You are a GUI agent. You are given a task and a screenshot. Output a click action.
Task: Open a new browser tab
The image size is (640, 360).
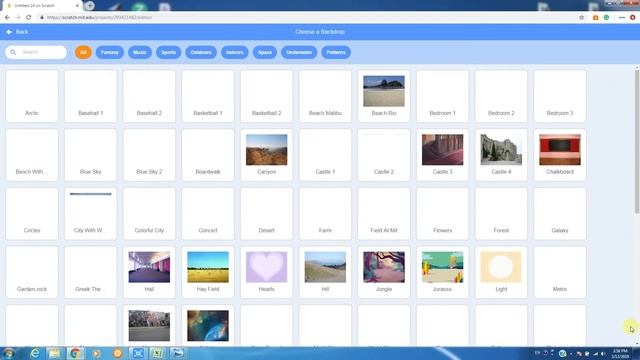coord(90,6)
